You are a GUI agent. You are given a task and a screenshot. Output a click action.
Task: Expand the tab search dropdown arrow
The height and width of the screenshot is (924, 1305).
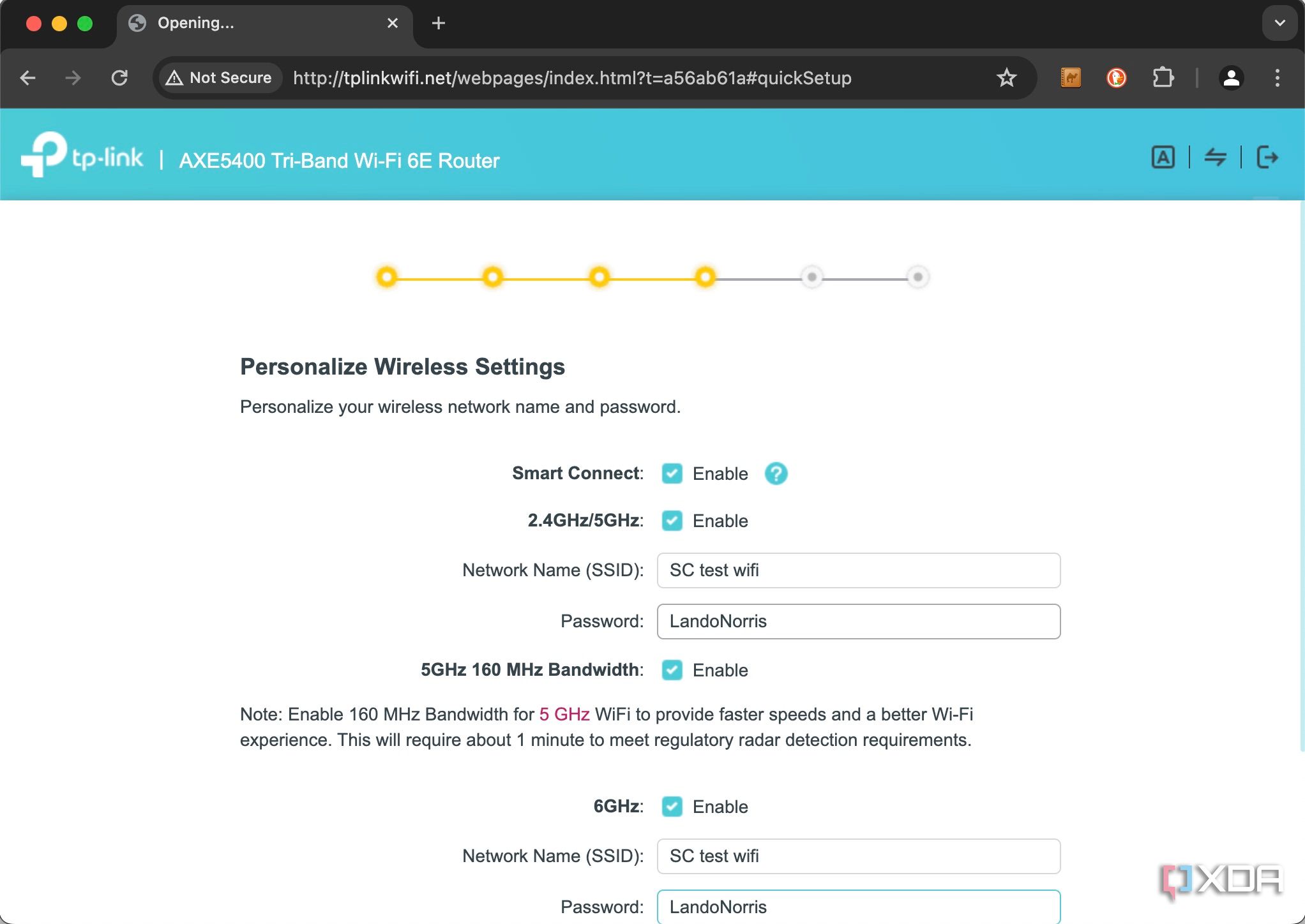pyautogui.click(x=1279, y=23)
